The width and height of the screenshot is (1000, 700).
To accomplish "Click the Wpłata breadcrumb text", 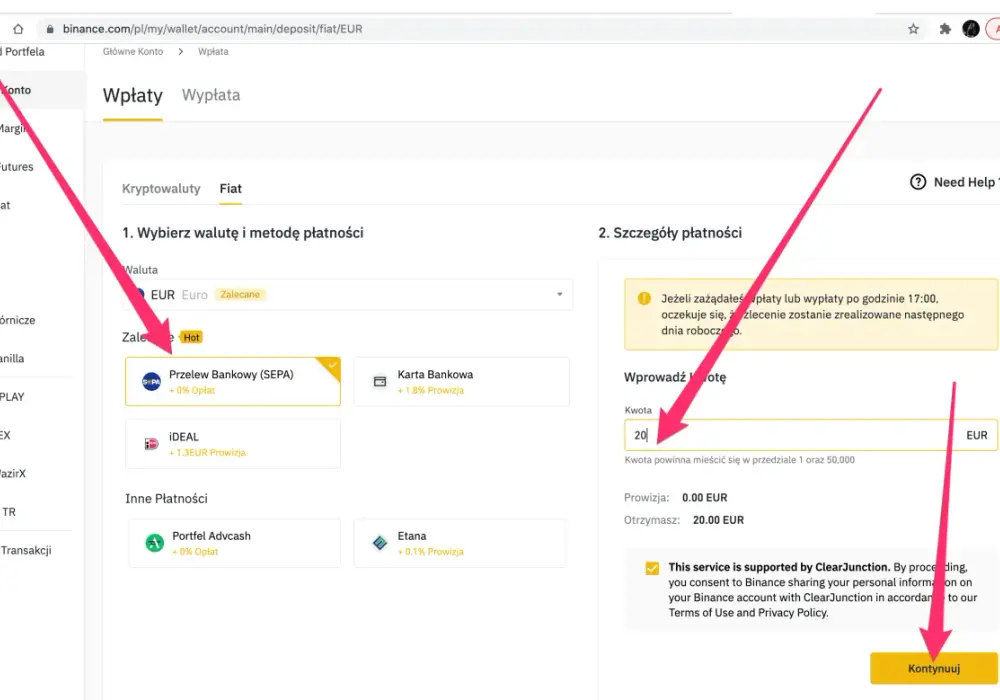I will pos(213,52).
